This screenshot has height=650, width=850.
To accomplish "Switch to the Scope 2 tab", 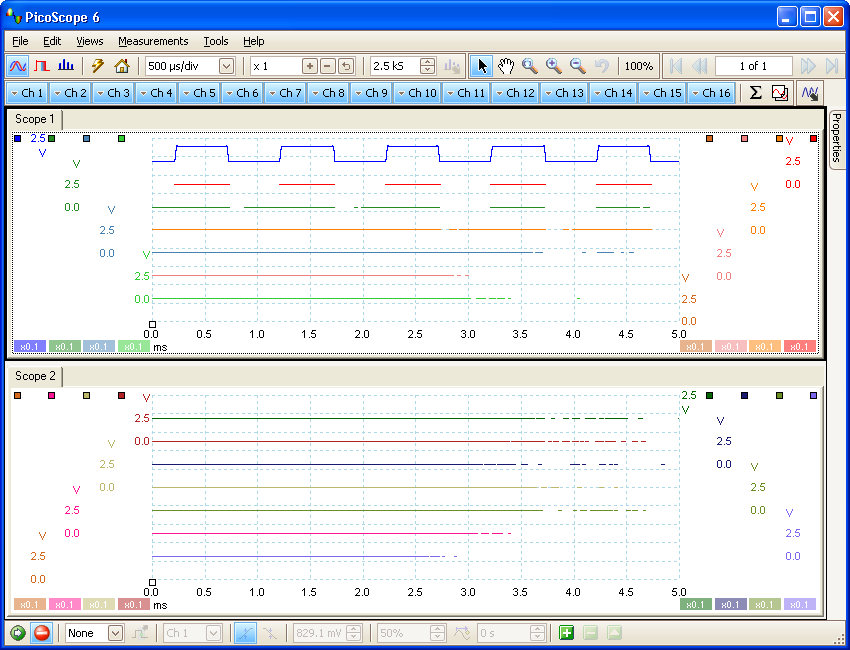I will [35, 376].
